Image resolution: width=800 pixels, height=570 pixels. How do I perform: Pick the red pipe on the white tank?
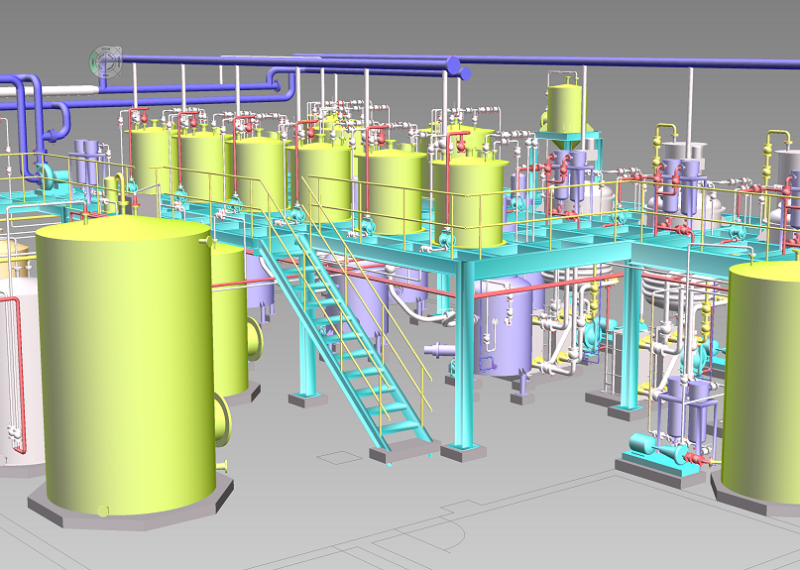tap(15, 370)
